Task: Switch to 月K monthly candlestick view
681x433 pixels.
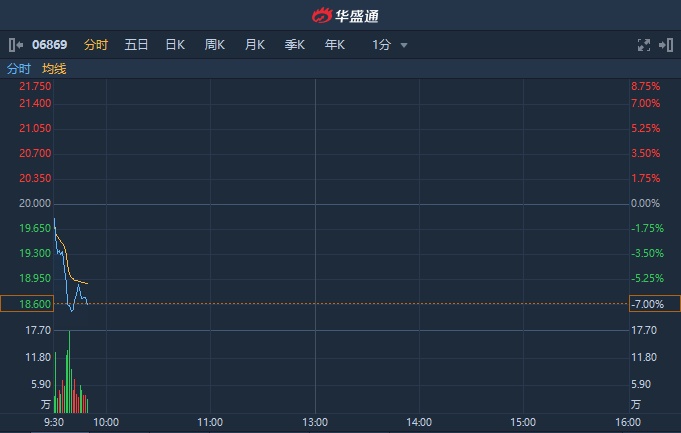Action: coord(255,45)
